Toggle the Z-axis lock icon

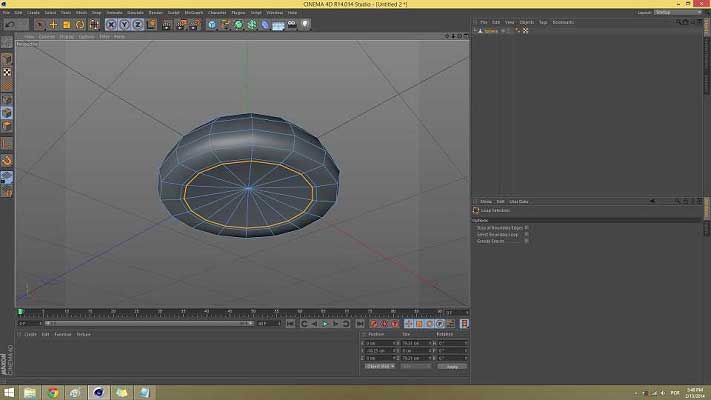137,24
